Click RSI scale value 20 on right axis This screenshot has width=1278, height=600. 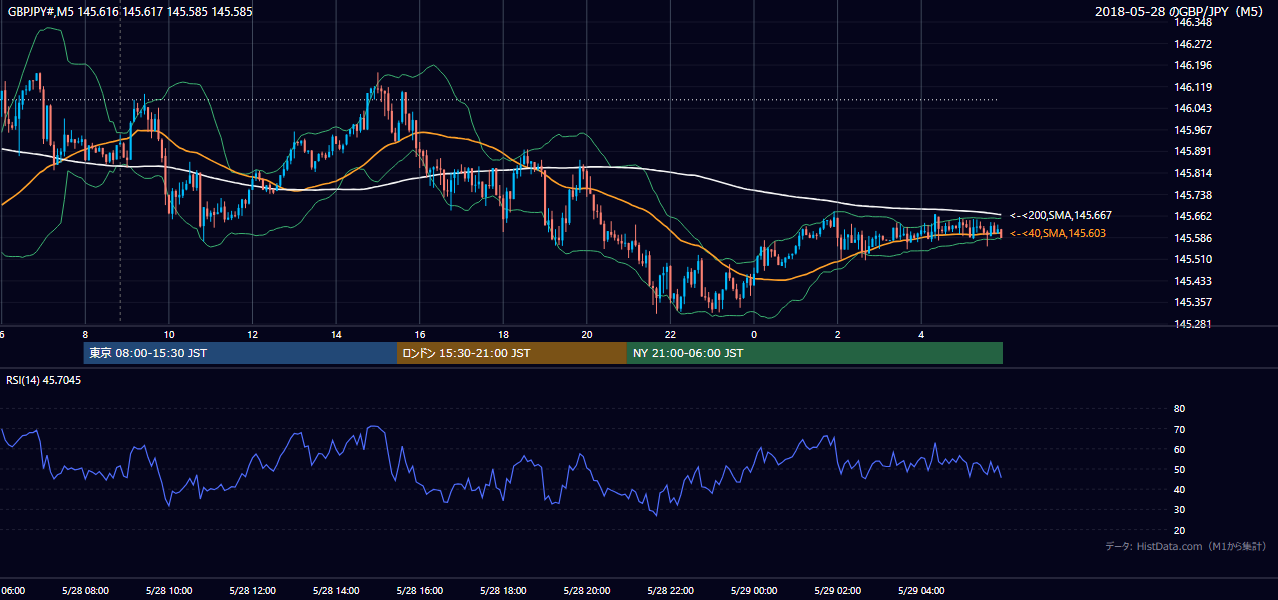(x=1179, y=530)
